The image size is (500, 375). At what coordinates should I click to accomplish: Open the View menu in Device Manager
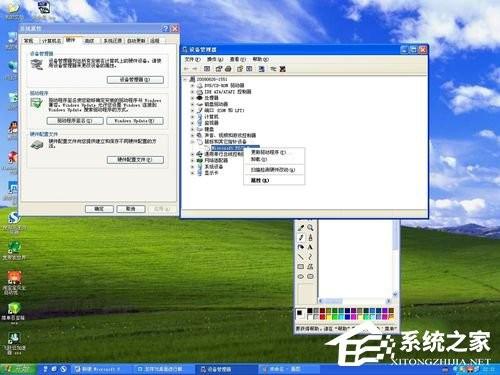pos(237,59)
